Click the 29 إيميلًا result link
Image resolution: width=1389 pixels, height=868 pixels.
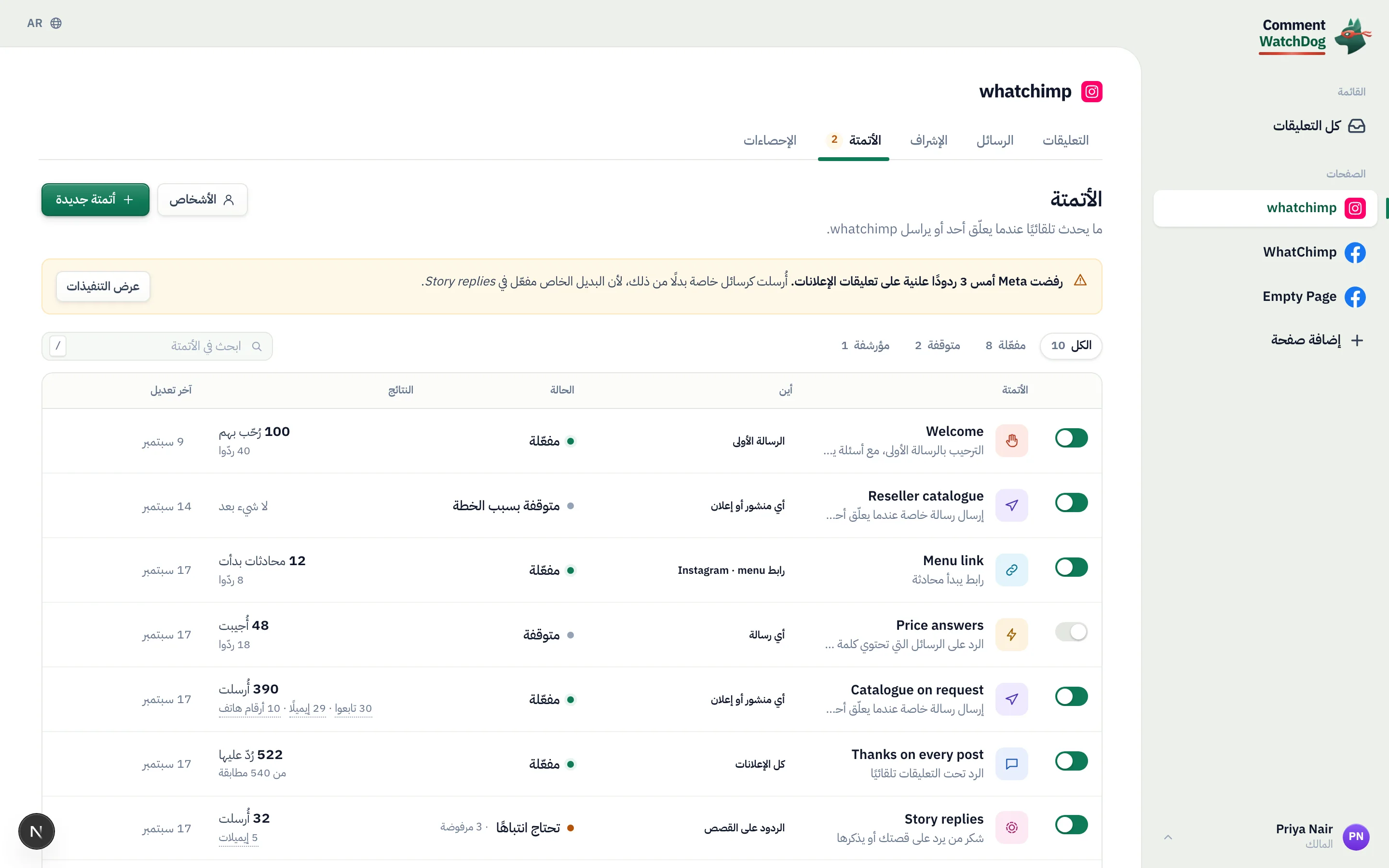[308, 709]
